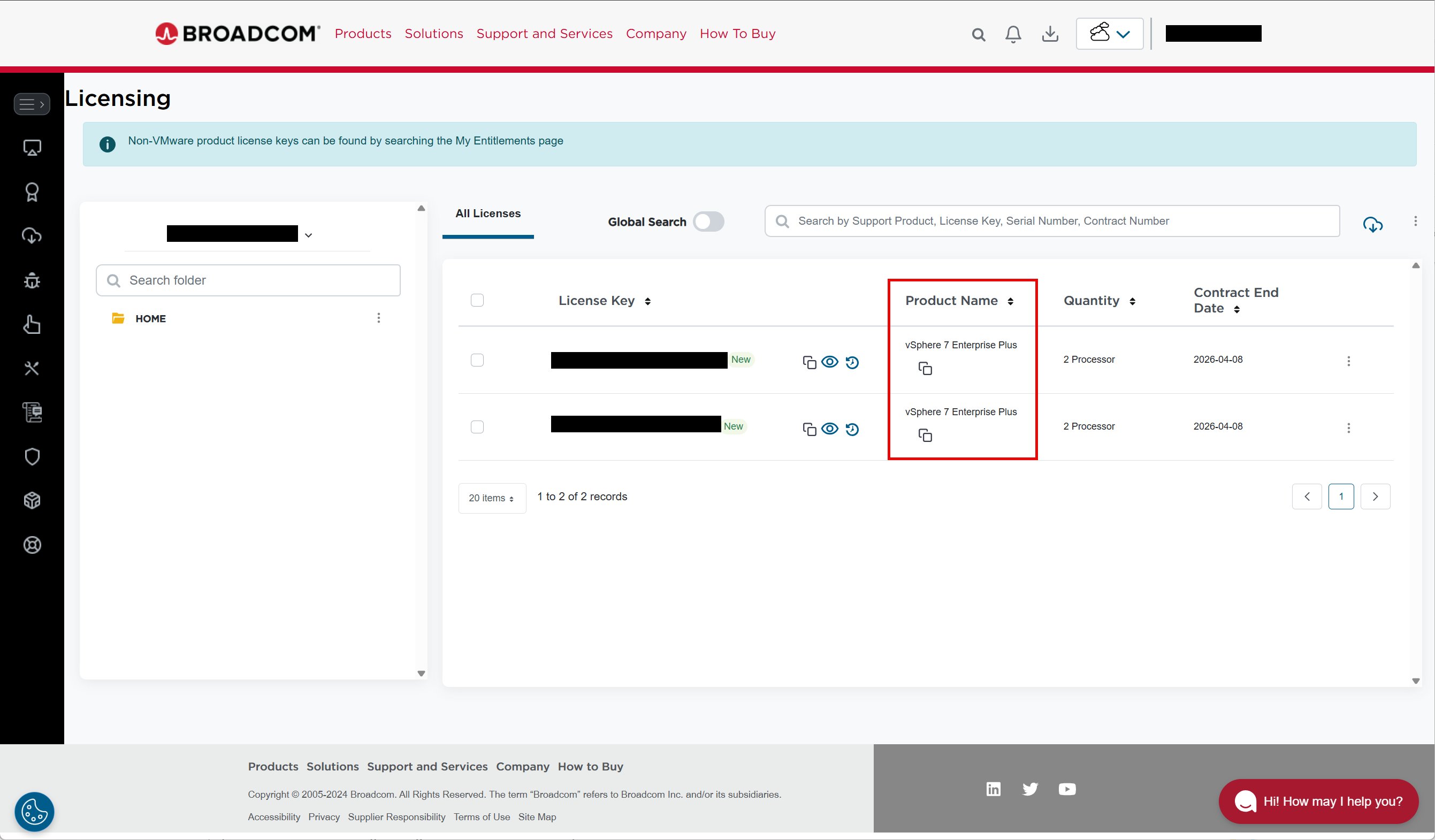Open the header search magnifier icon
1435x840 pixels.
click(978, 35)
